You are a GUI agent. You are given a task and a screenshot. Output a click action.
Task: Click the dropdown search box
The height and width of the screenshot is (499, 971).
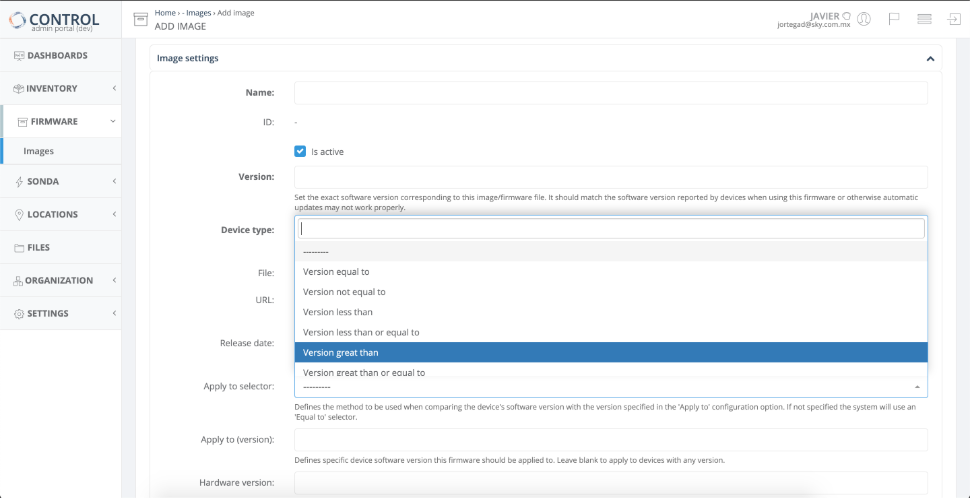pos(610,228)
